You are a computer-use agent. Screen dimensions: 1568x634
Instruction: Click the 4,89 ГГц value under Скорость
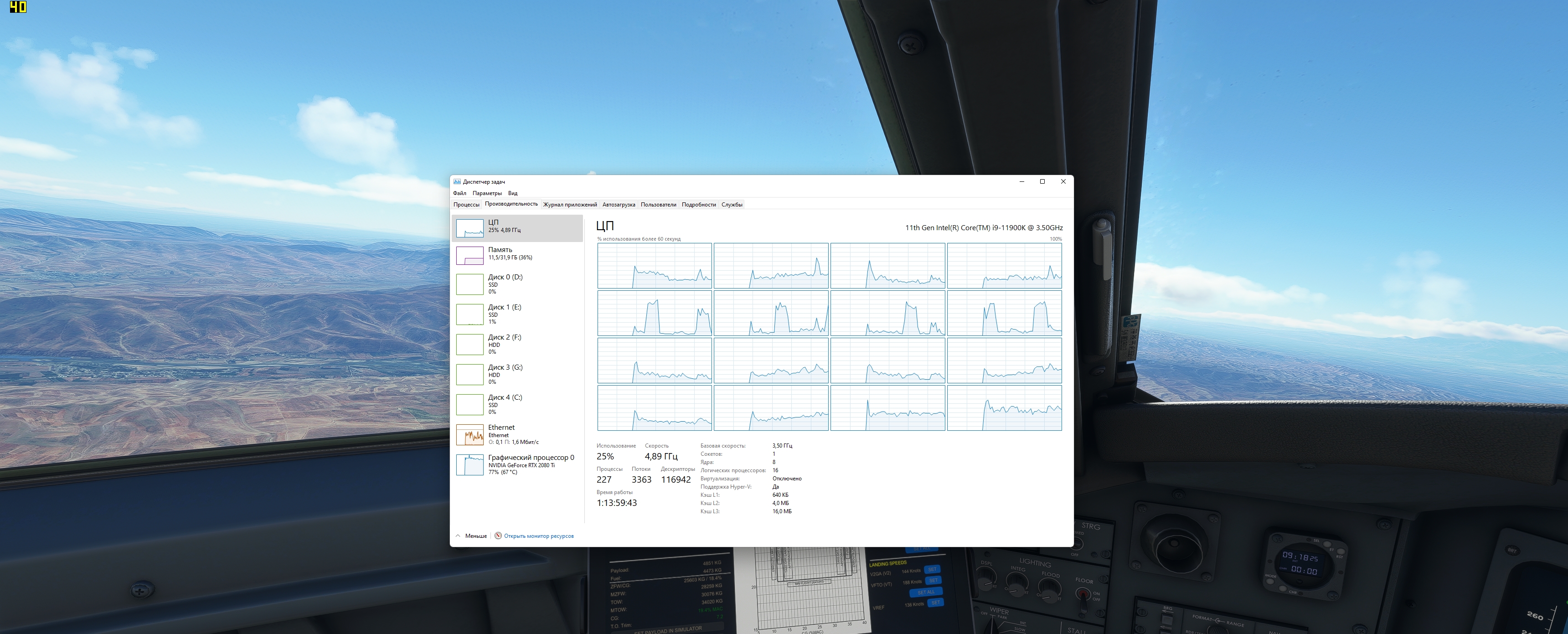(x=661, y=456)
